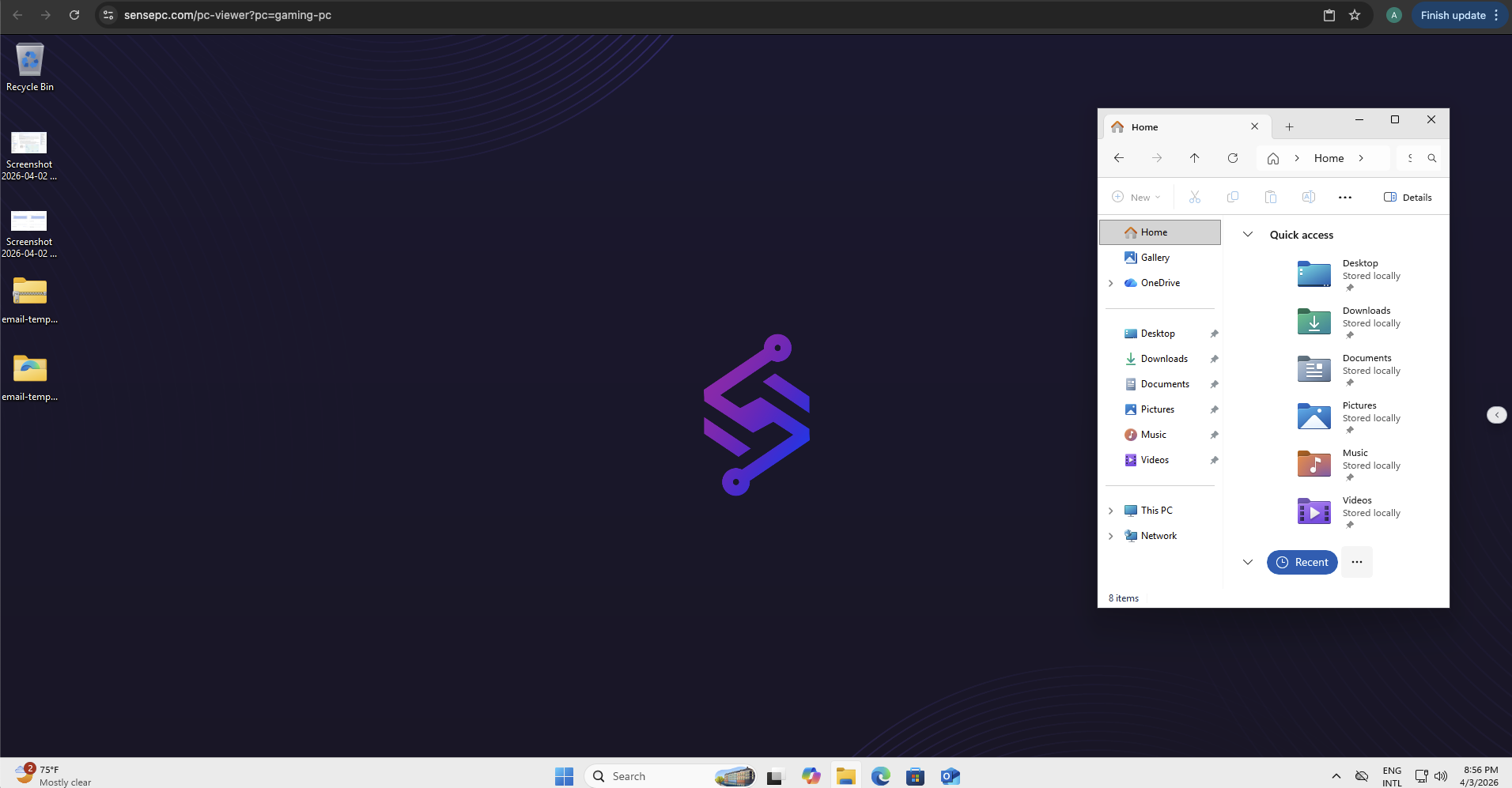Viewport: 1512px width, 788px height.
Task: Click File Explorer's forward arrow
Action: [x=1157, y=158]
